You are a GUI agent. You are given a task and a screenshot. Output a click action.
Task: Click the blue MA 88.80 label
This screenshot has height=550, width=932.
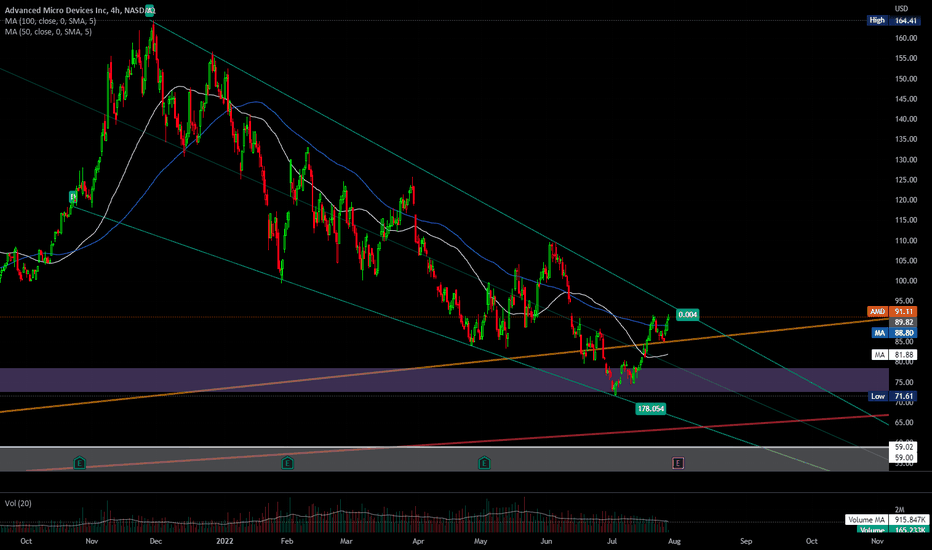click(x=895, y=333)
